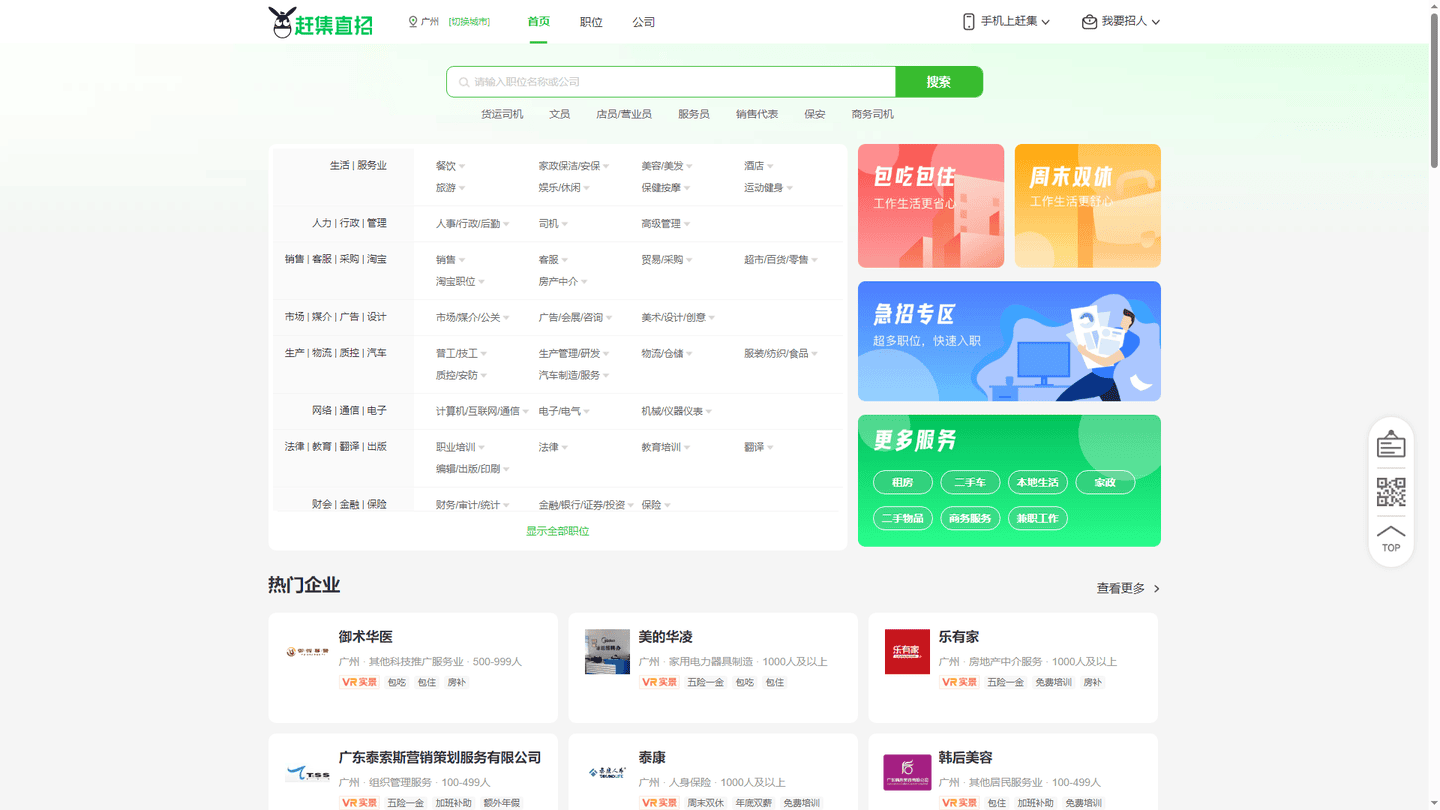Click the 美的华凌 company photo thumbnail
The height and width of the screenshot is (810, 1440).
click(608, 652)
